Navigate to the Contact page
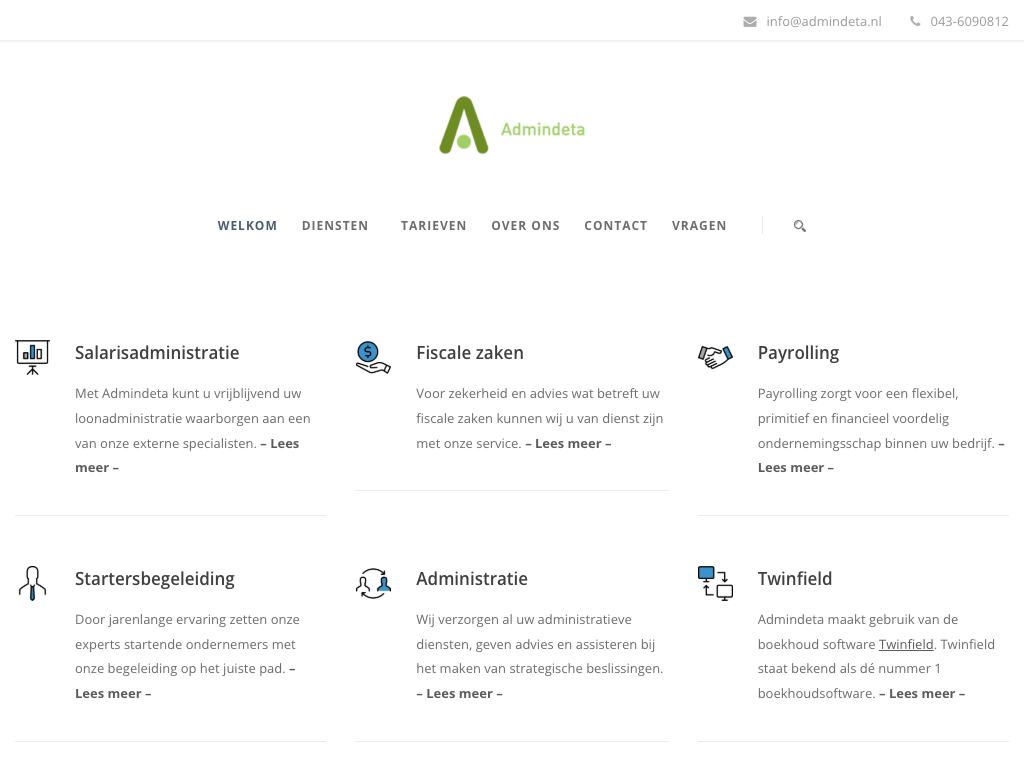 [616, 226]
